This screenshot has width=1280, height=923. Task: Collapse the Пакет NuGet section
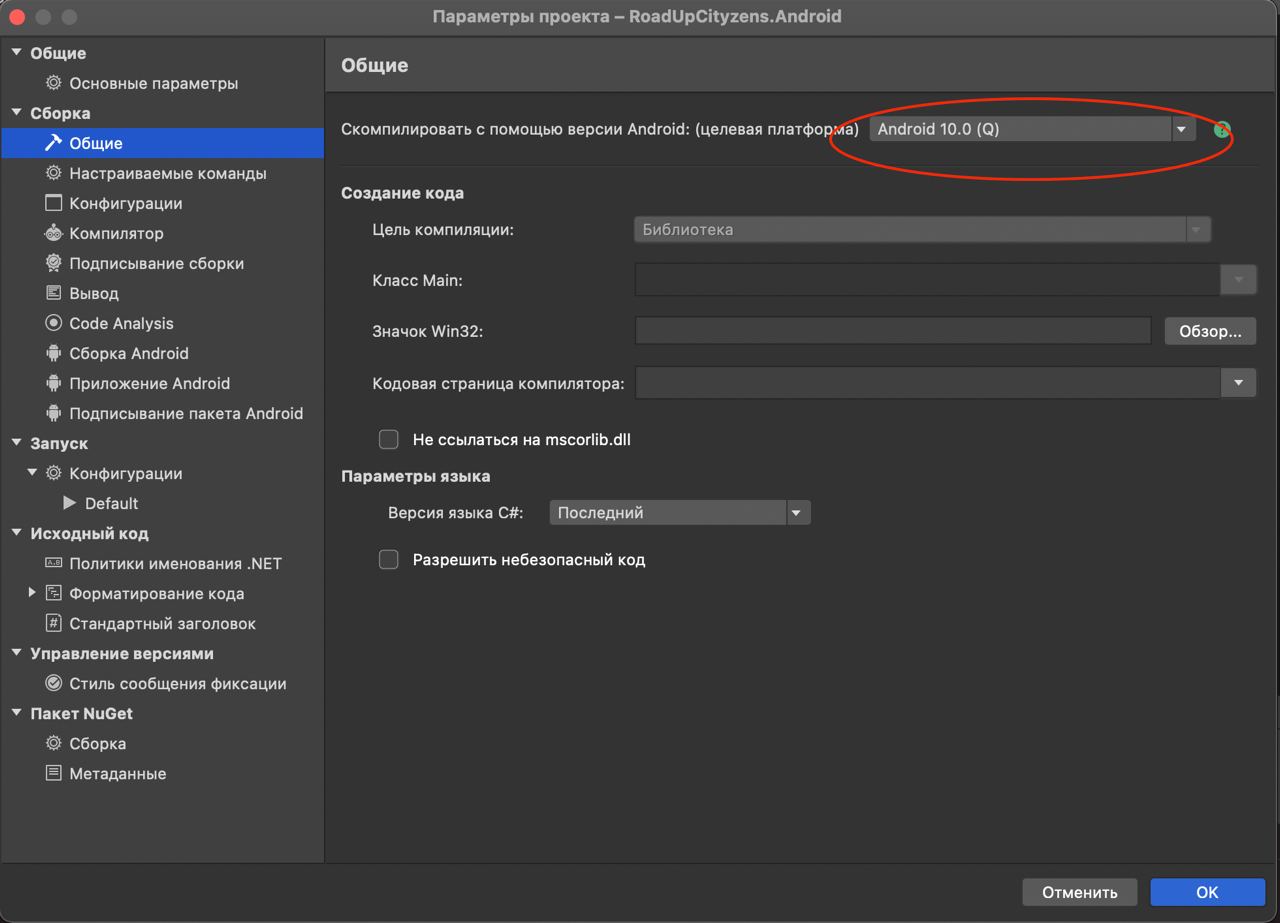pos(16,712)
